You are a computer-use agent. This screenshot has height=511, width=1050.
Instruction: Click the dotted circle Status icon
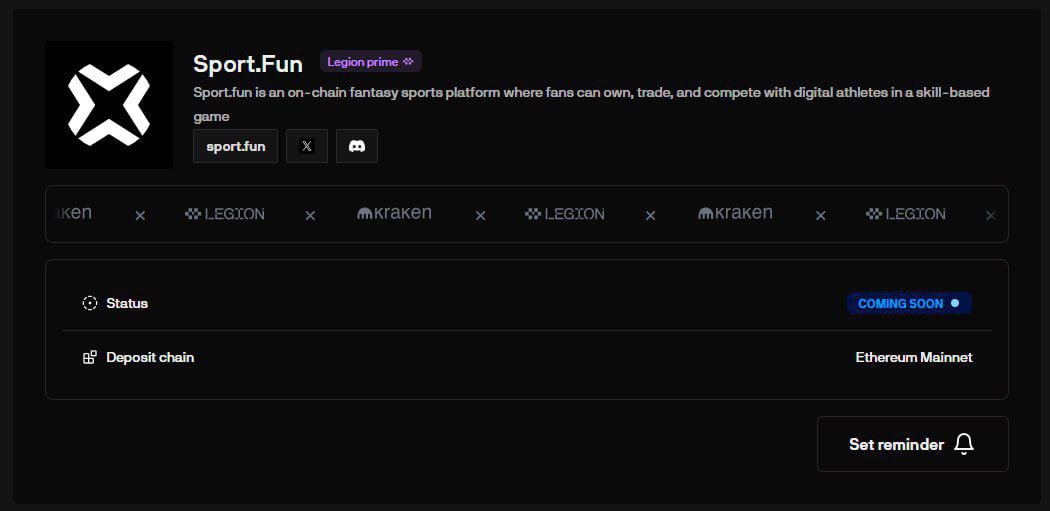click(x=90, y=303)
